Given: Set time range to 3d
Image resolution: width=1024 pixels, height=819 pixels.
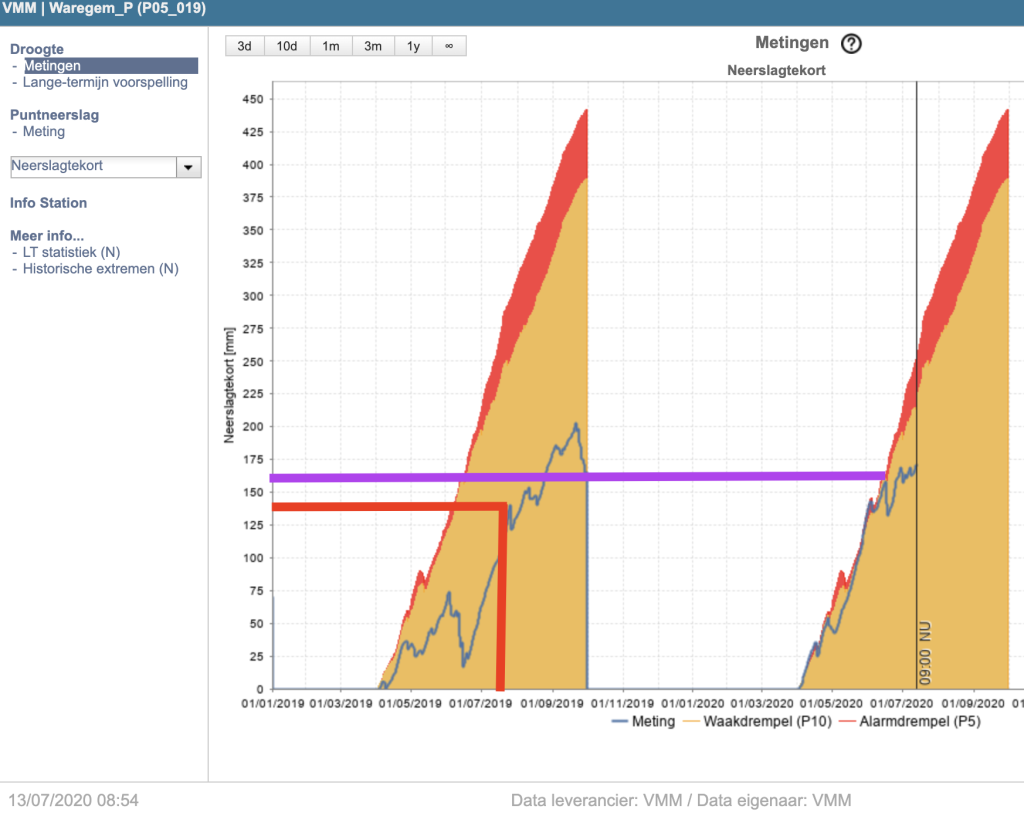Looking at the screenshot, I should [x=244, y=46].
